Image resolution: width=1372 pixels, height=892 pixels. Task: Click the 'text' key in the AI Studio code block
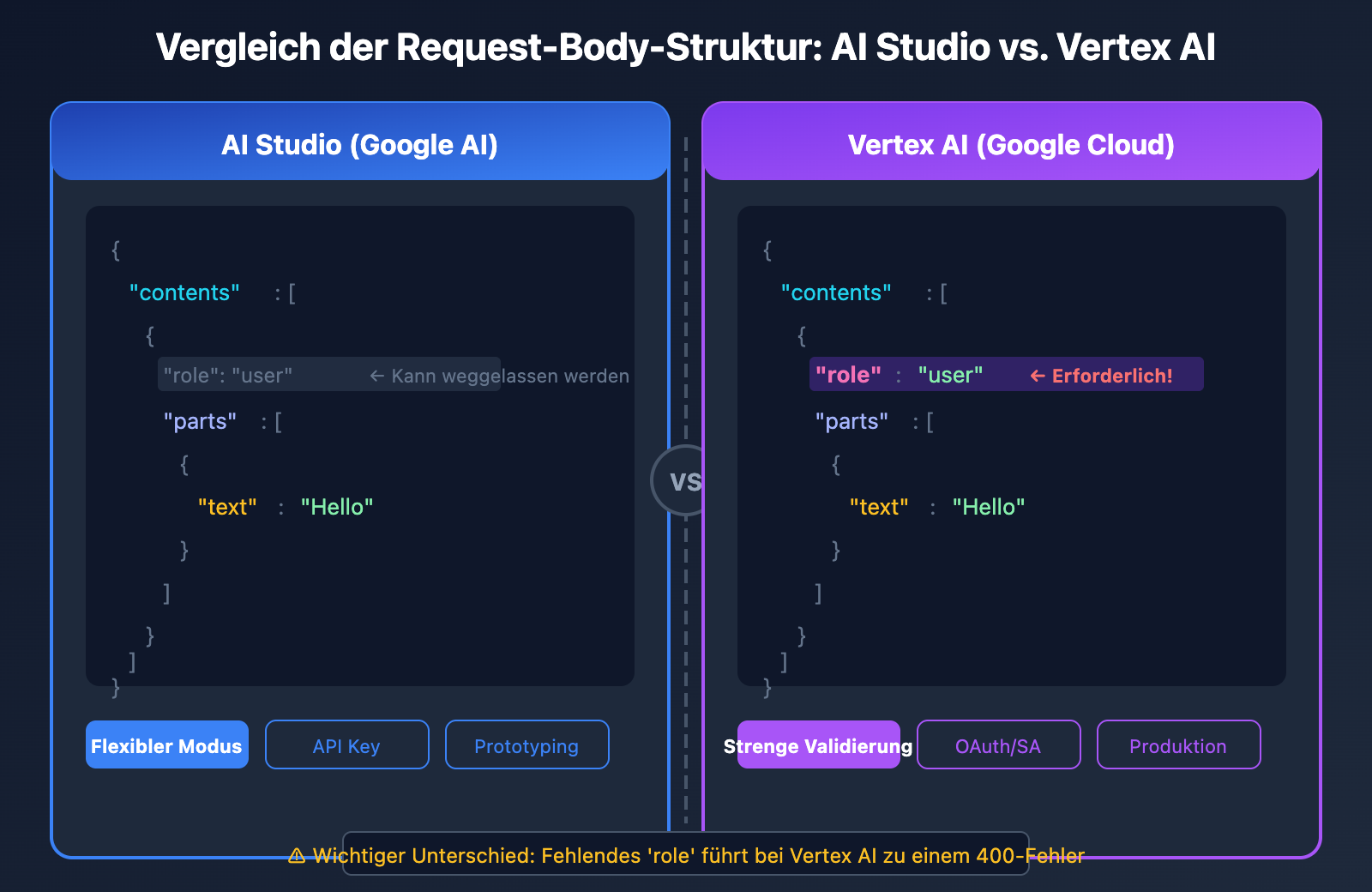tap(228, 507)
